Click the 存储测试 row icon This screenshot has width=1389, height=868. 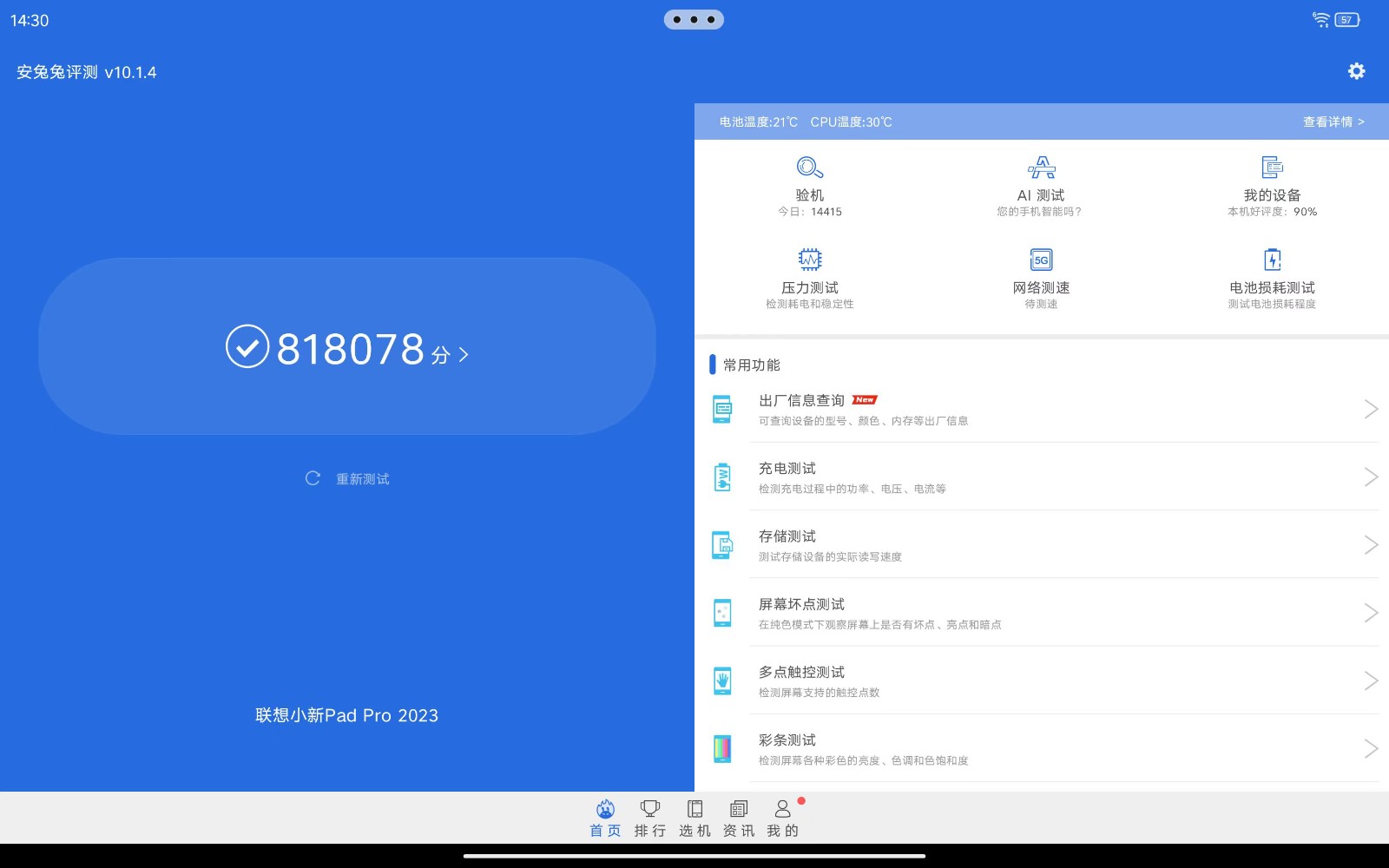[722, 544]
